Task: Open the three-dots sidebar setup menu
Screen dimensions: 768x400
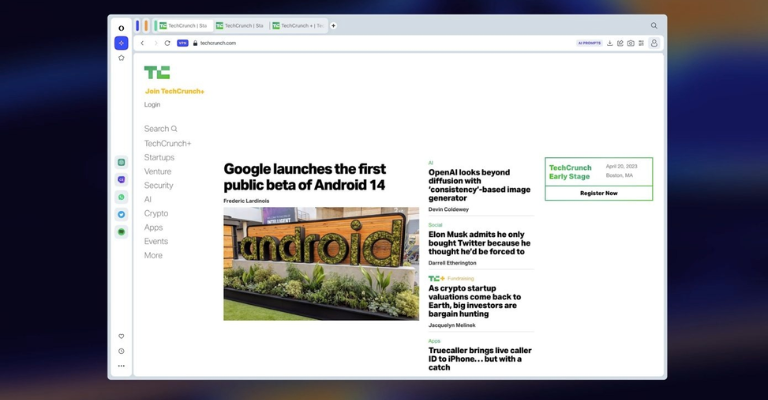Action: click(121, 366)
